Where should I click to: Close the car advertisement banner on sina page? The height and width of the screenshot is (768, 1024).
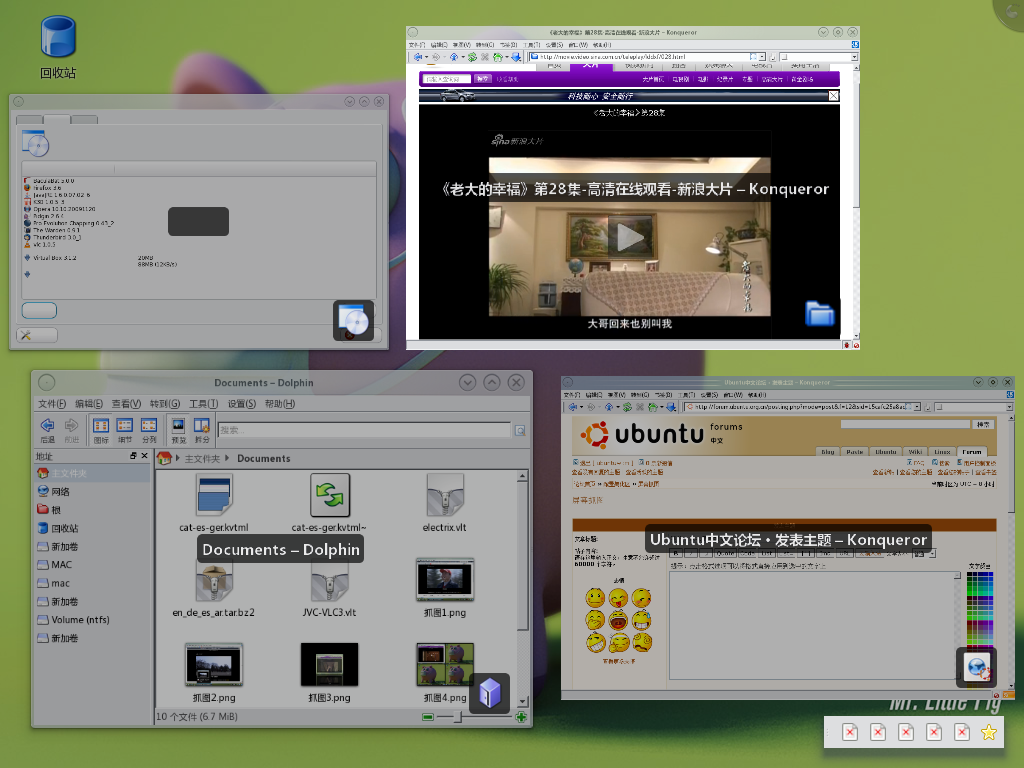(833, 96)
